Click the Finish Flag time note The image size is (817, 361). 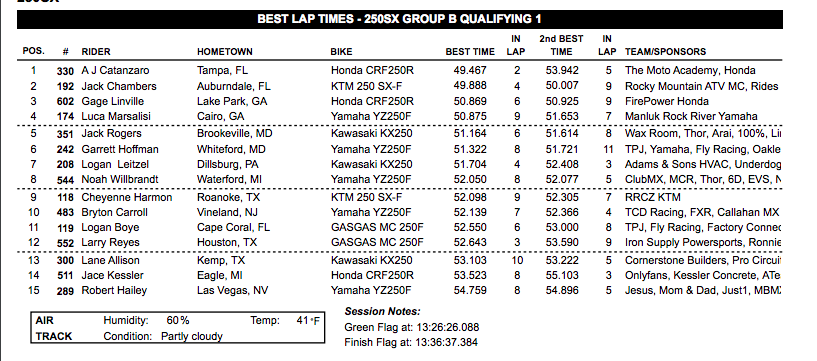411,343
